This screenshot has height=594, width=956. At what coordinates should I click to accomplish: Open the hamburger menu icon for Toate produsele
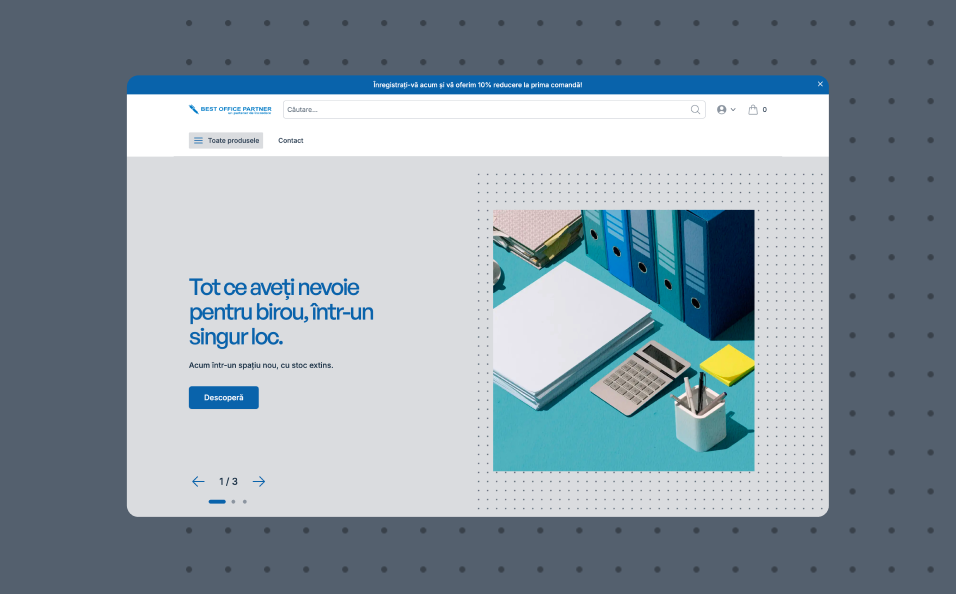click(198, 141)
